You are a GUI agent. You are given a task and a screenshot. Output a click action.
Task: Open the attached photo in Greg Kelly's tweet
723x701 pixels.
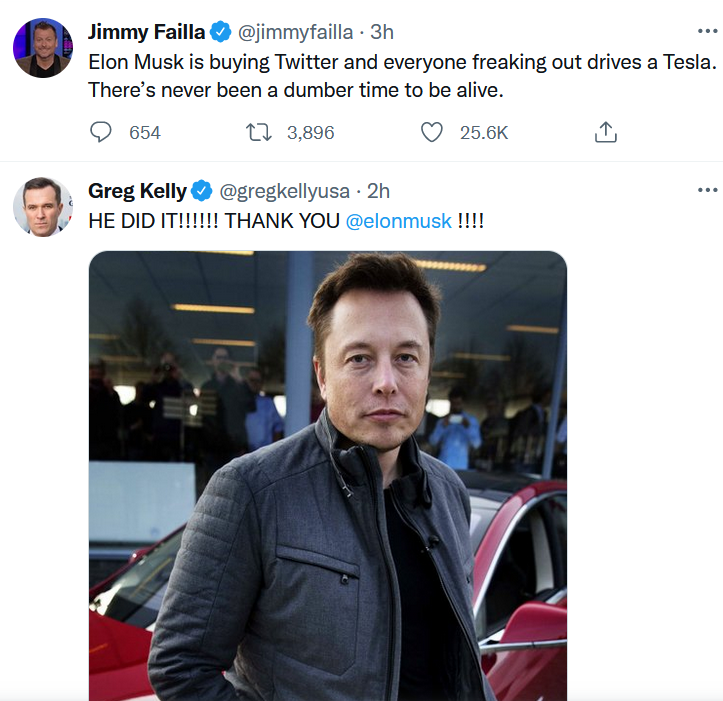tap(328, 476)
